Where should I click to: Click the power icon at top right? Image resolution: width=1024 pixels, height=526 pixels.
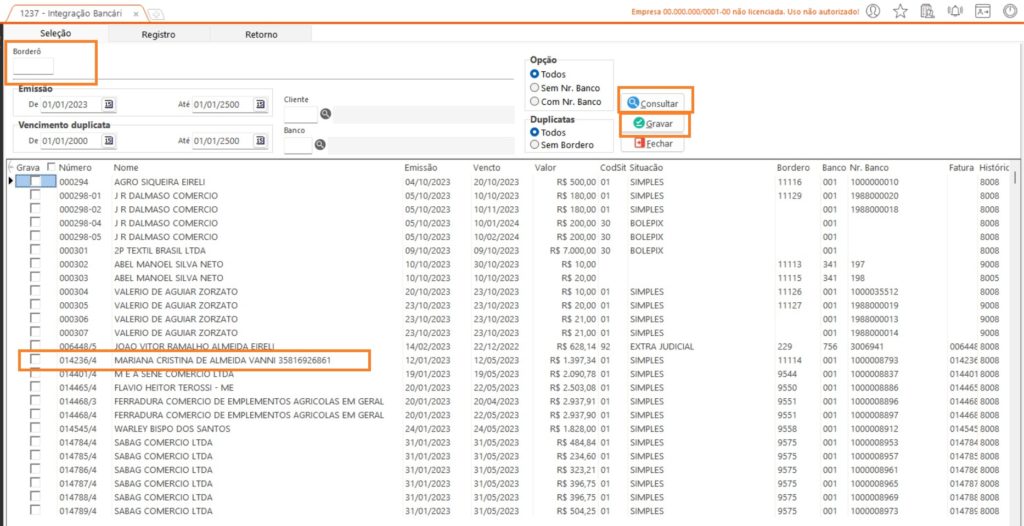click(1009, 11)
